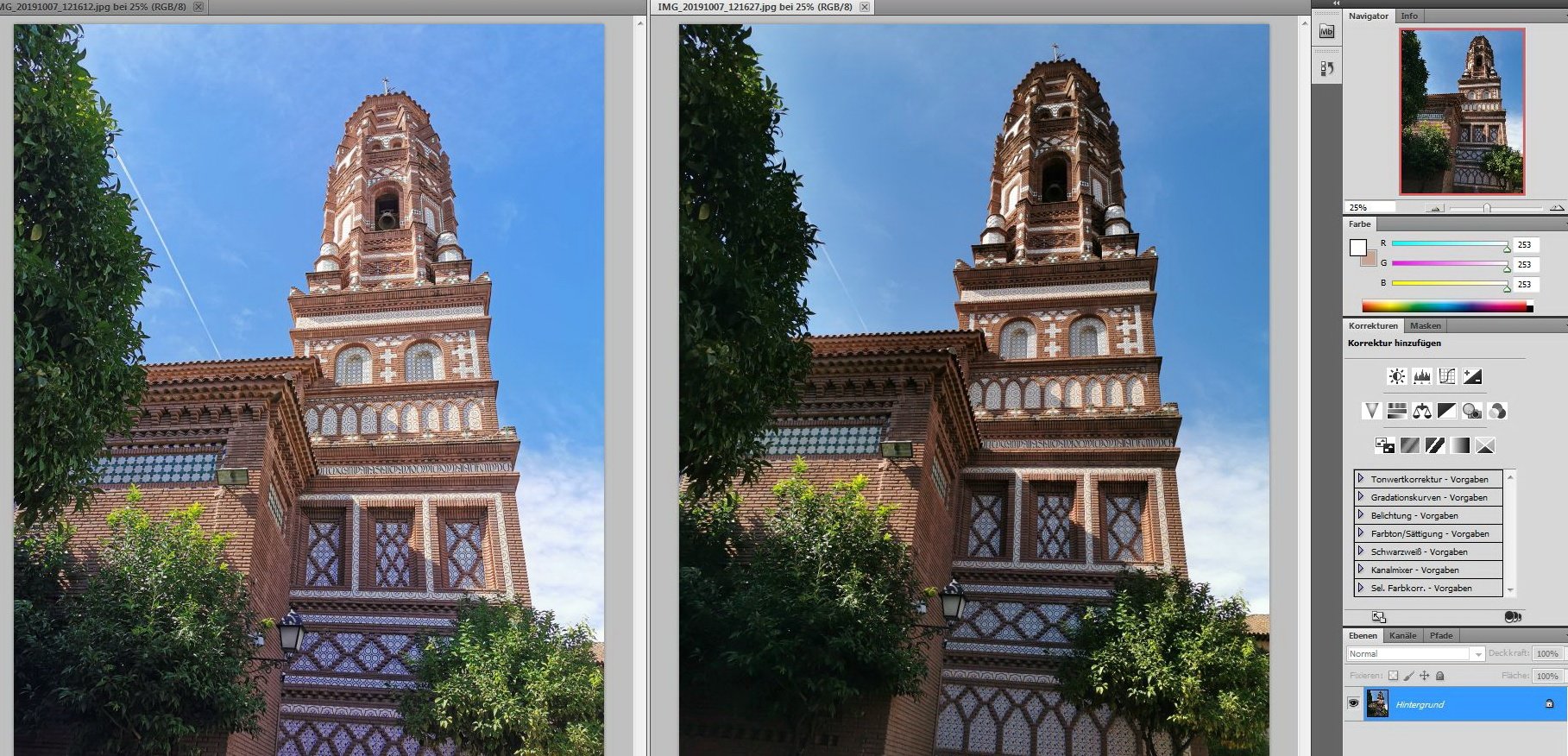Select the Farbe panel tab
This screenshot has width=1568, height=756.
point(1360,224)
